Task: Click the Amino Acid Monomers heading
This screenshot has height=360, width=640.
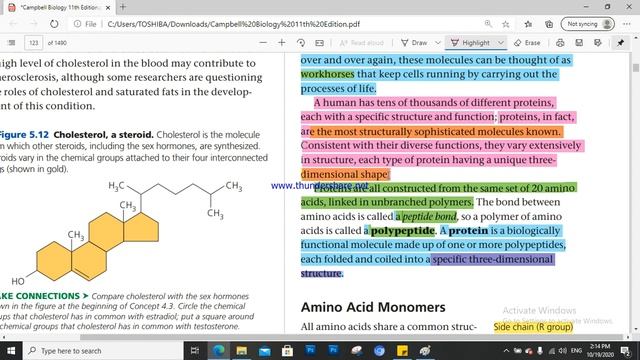Action: pos(373,307)
